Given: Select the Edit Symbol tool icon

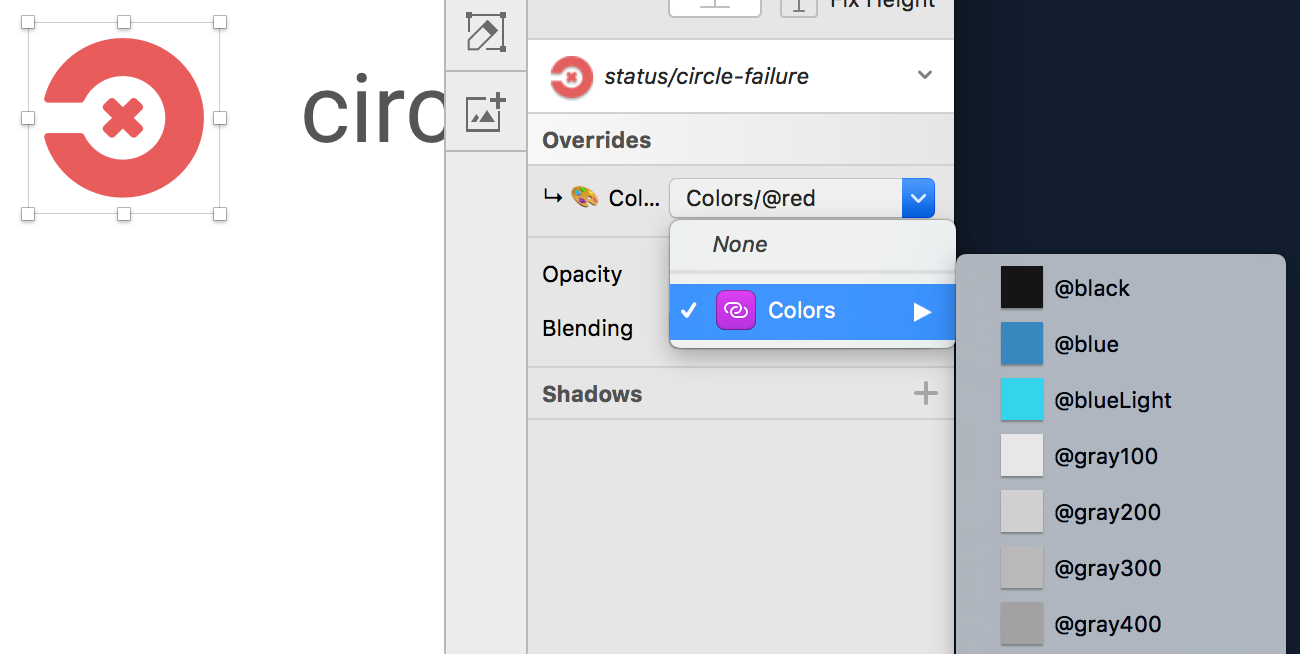Looking at the screenshot, I should [x=486, y=32].
